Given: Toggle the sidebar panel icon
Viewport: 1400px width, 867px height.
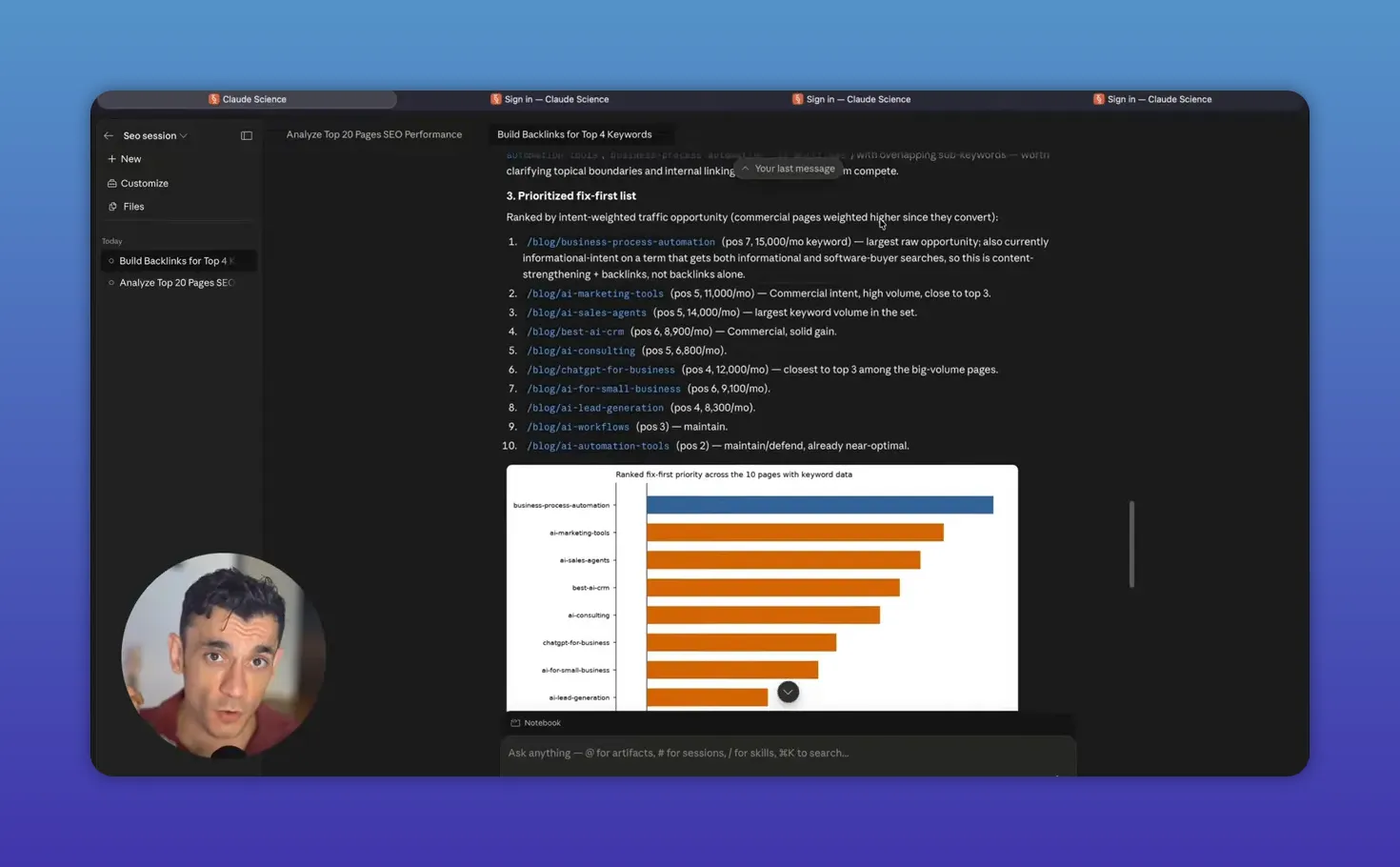Looking at the screenshot, I should coord(247,135).
